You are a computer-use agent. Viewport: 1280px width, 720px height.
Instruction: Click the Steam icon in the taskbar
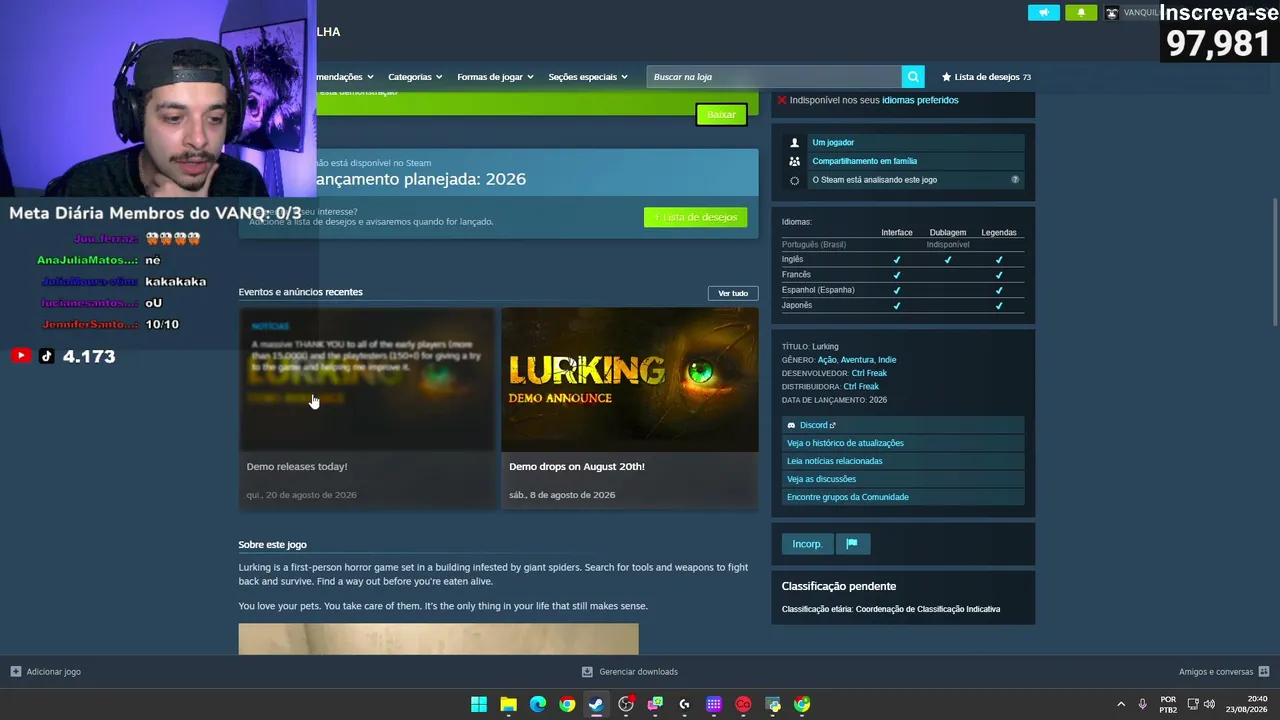pyautogui.click(x=596, y=704)
